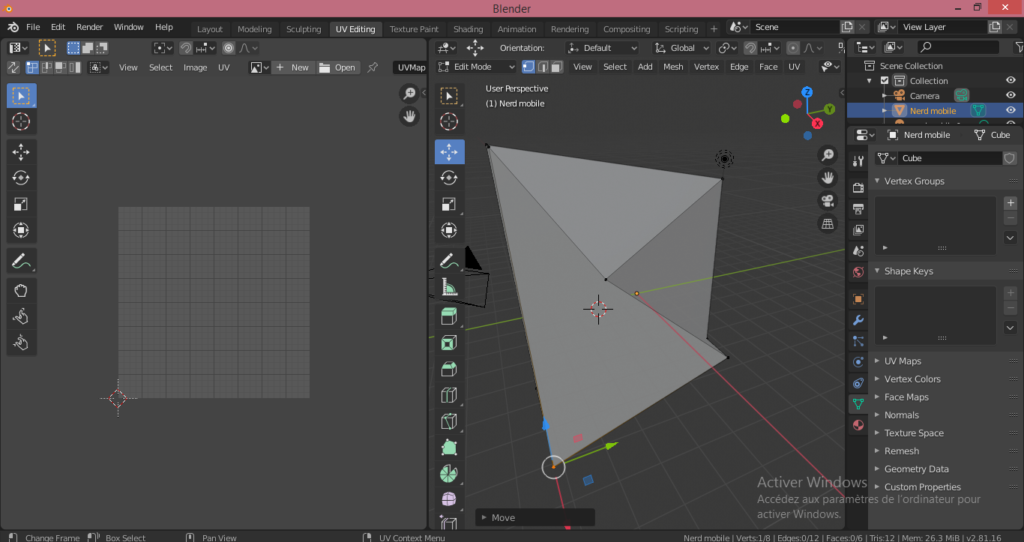Select the Inset Faces tool
The height and width of the screenshot is (542, 1024).
tap(449, 343)
